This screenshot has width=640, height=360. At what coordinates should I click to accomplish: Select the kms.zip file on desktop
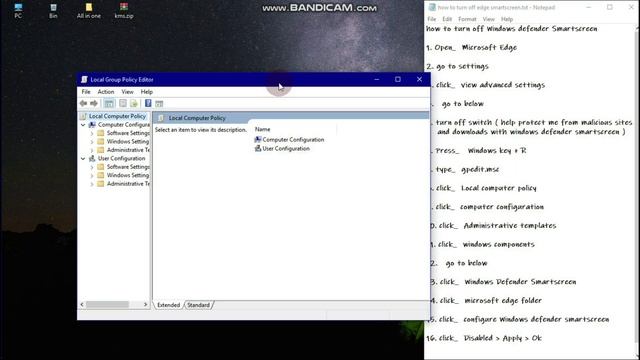pos(124,11)
